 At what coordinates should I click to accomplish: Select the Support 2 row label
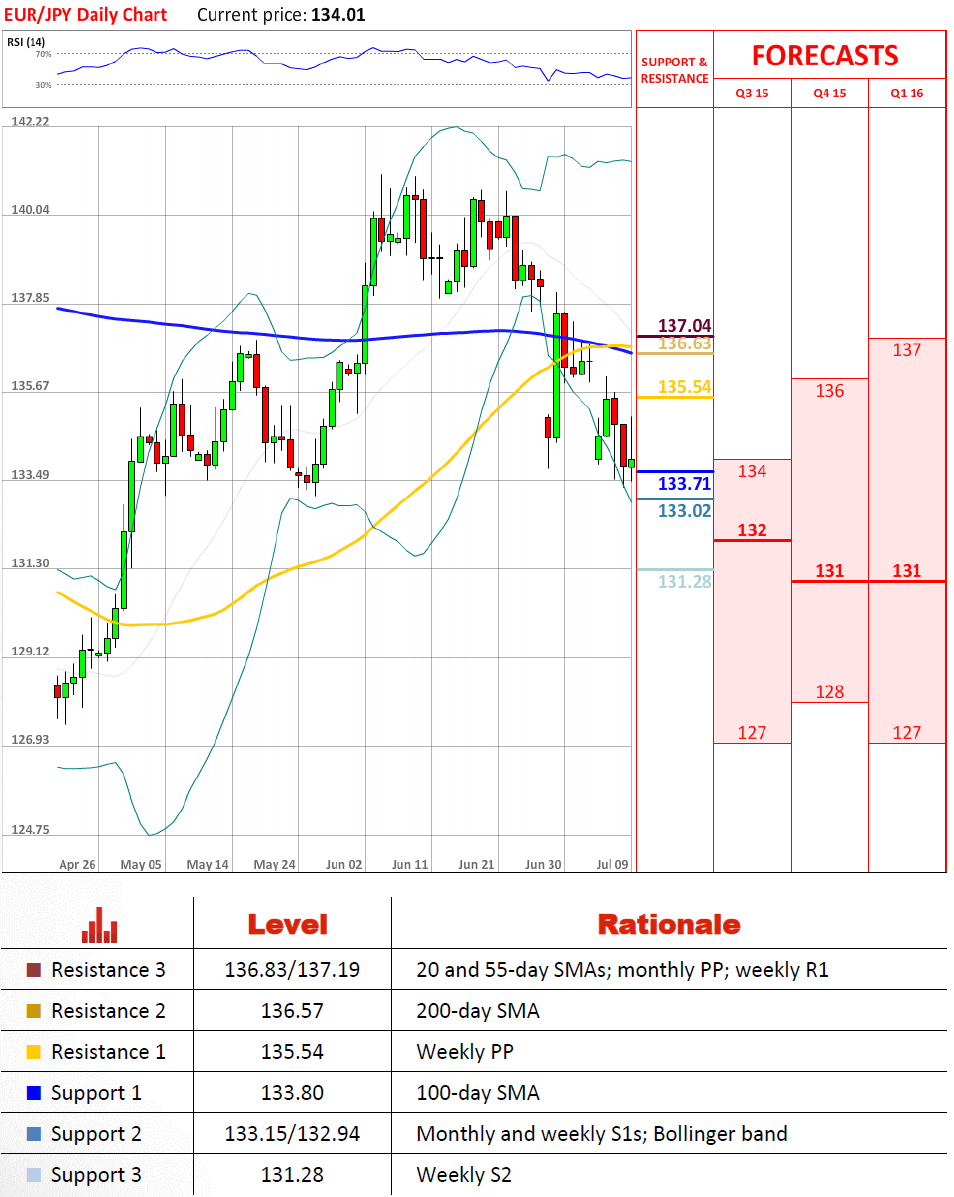pyautogui.click(x=96, y=1134)
